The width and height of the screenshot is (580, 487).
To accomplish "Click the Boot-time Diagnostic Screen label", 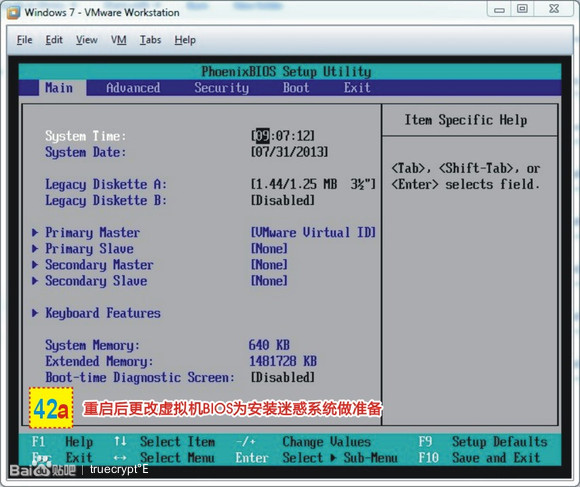I will coord(140,378).
